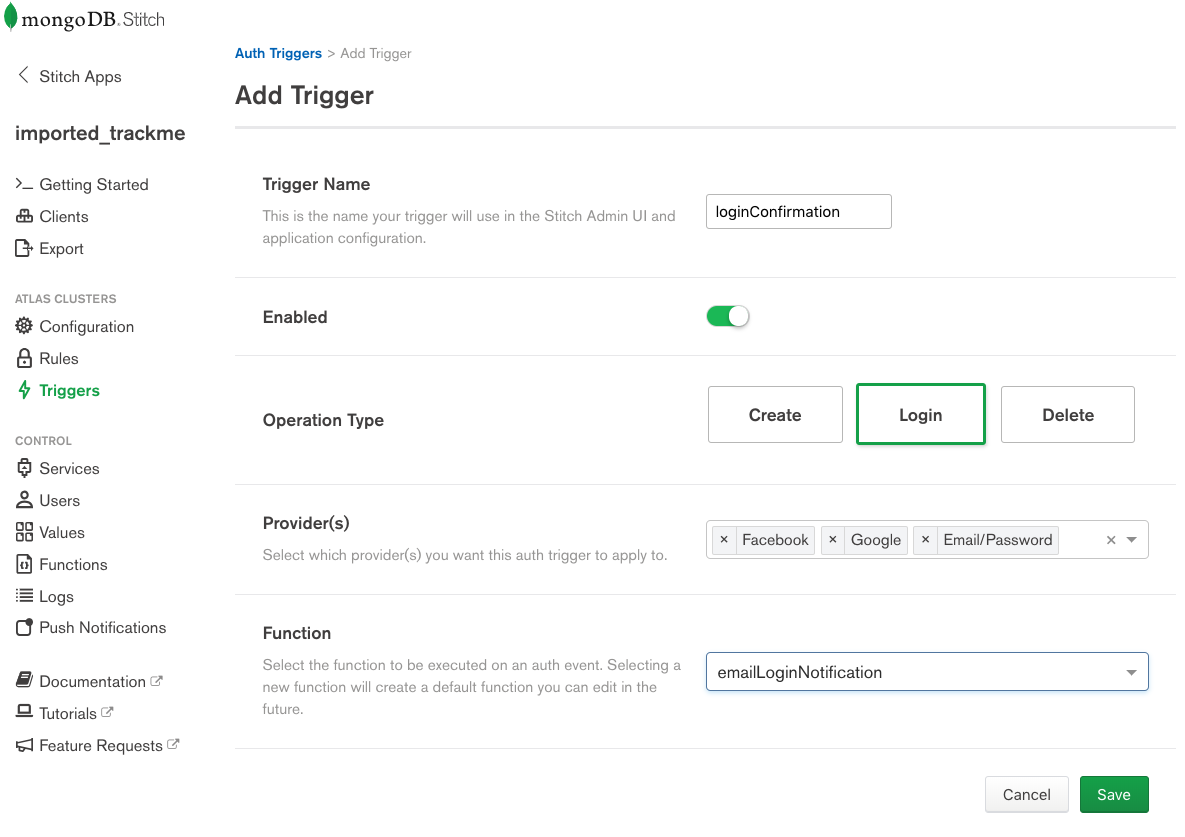
Task: Open the Users page
Action: click(60, 500)
